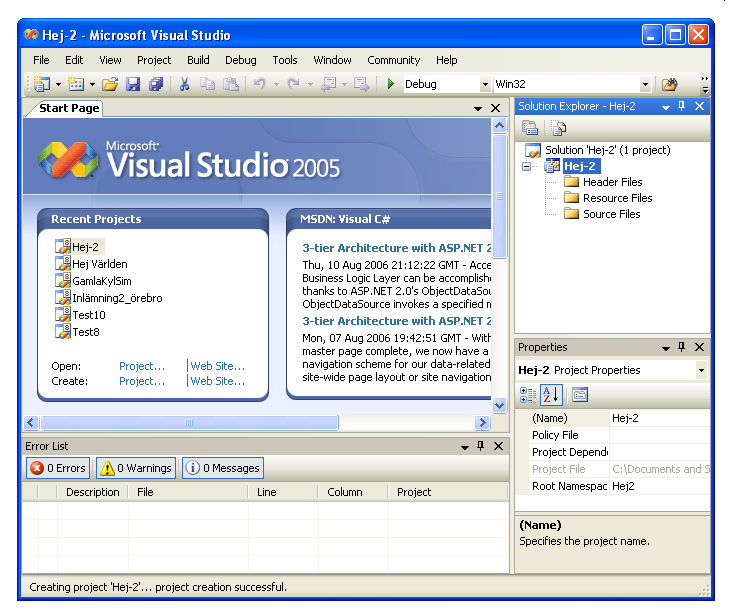
Task: Click Open Project... link
Action: tap(142, 366)
